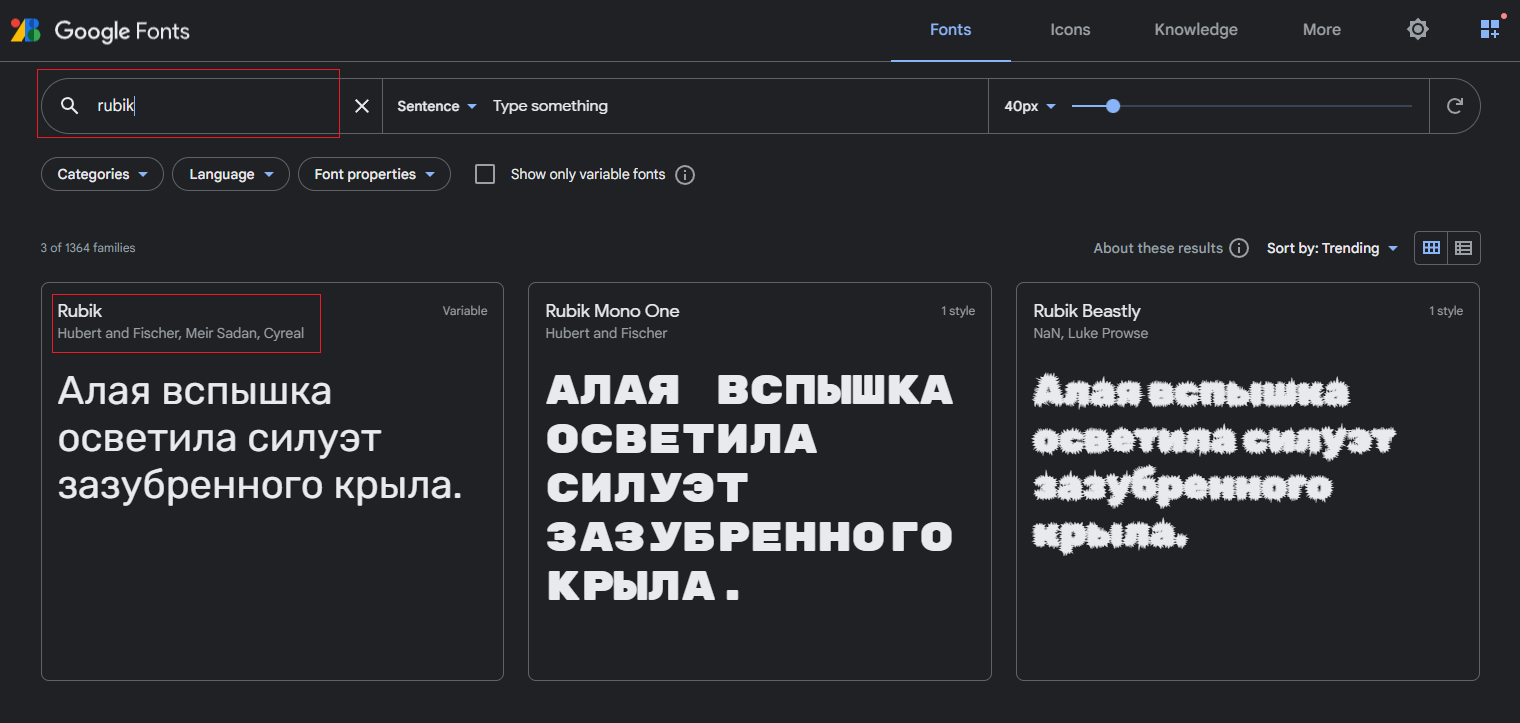This screenshot has width=1520, height=723.
Task: Click the 'Variable' label on Rubik card
Action: tap(465, 311)
